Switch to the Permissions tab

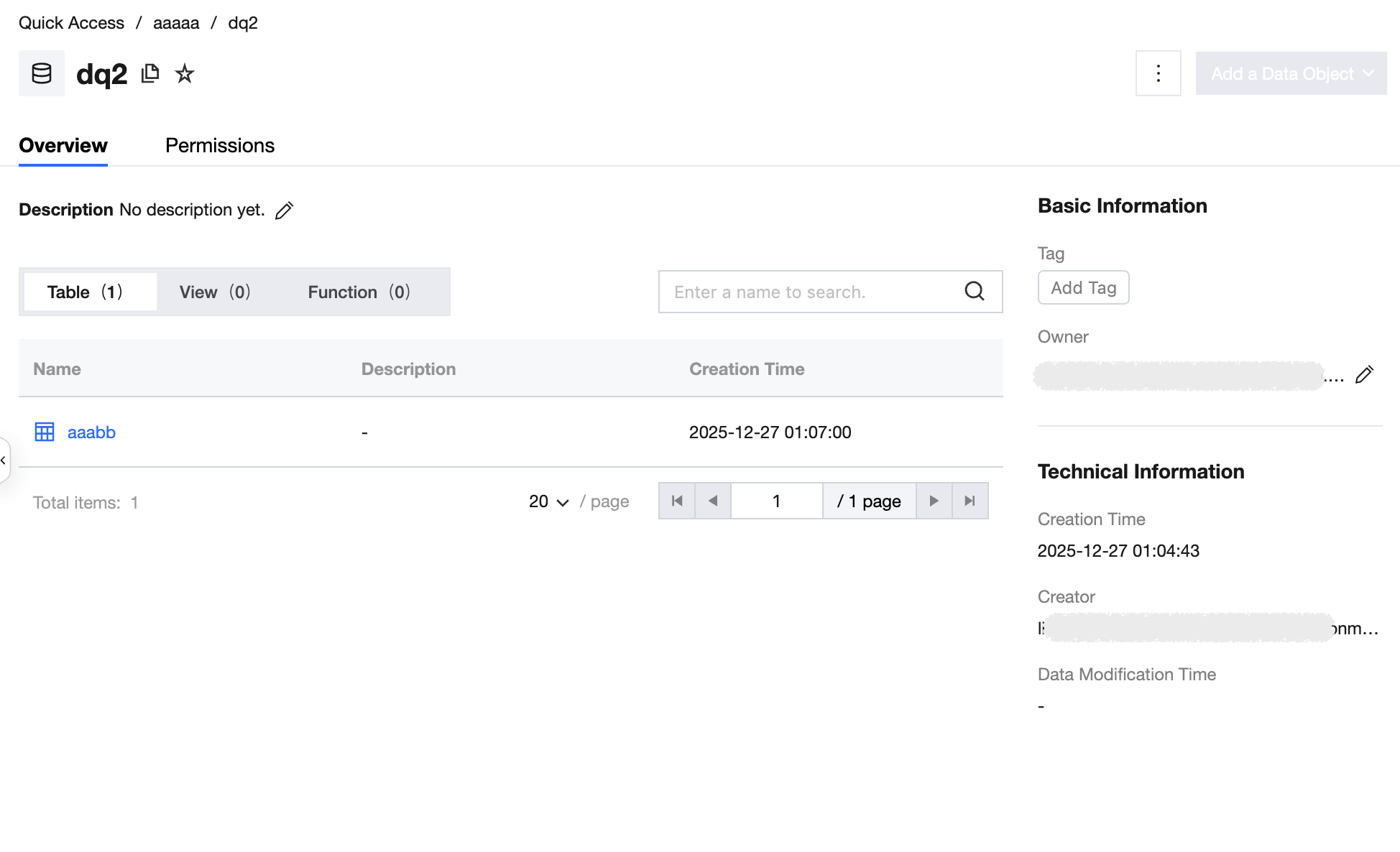[x=220, y=146]
